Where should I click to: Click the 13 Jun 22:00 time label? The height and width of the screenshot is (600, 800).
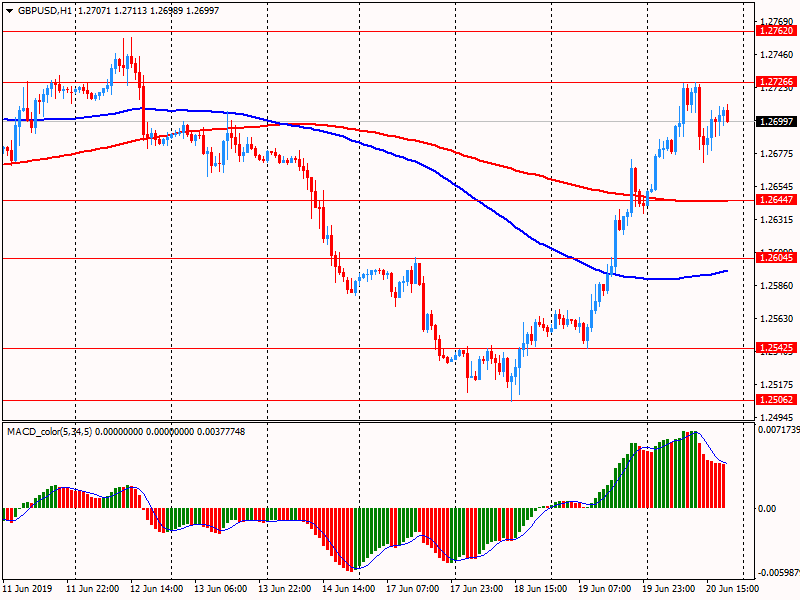284,589
